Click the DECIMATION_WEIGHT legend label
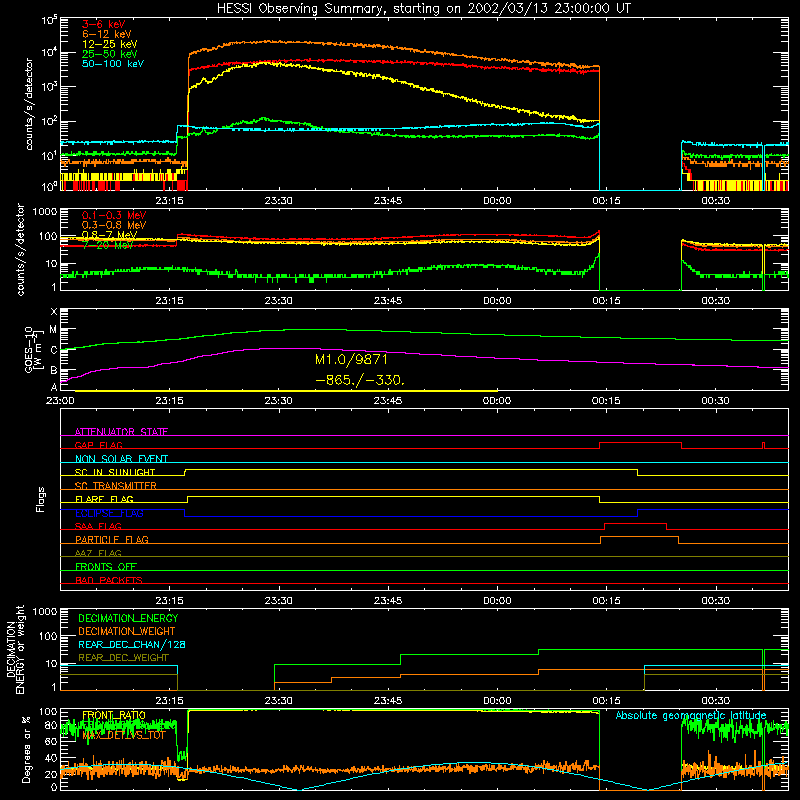Viewport: 800px width, 800px height. [x=127, y=631]
